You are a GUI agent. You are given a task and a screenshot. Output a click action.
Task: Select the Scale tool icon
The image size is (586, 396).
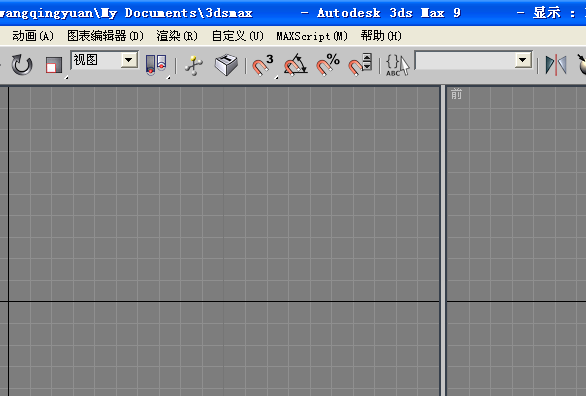54,65
